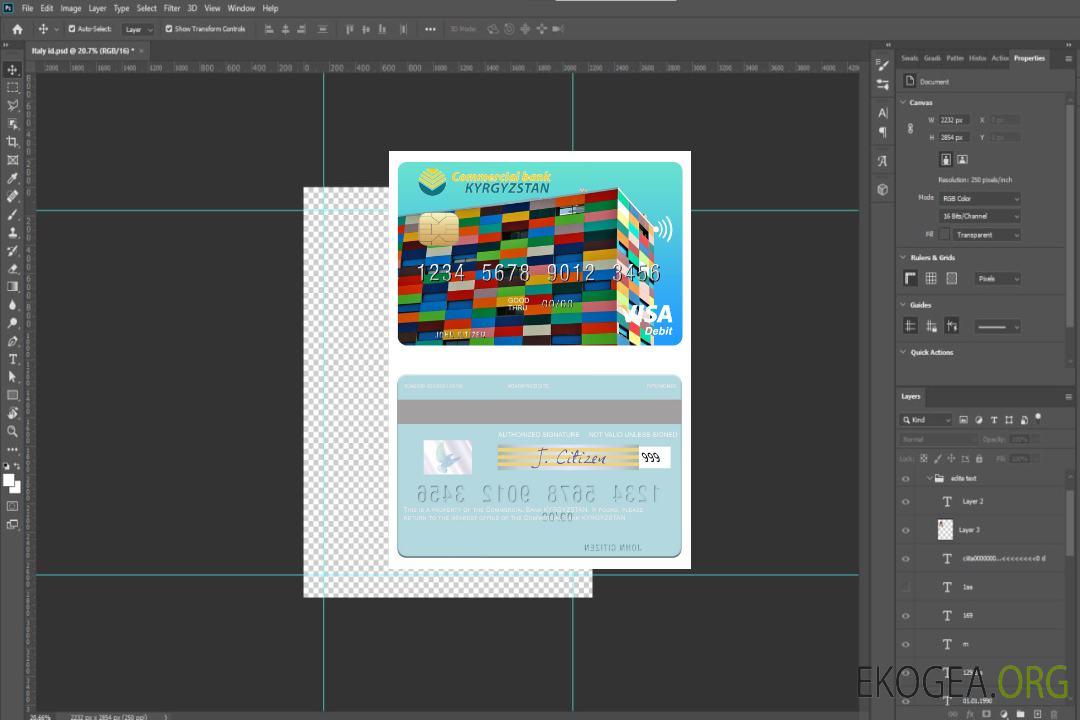1080x720 pixels.
Task: Open the RGB Color mode dropdown
Action: click(x=979, y=198)
